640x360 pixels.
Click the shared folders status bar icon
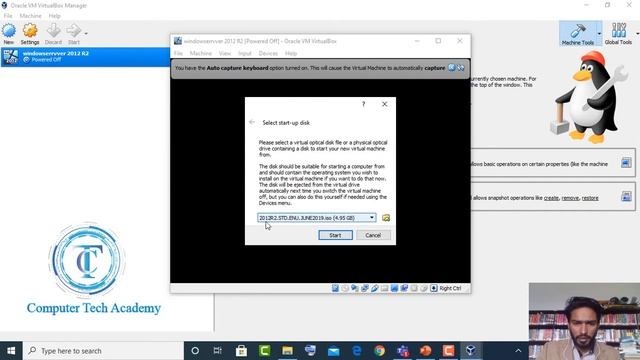tap(384, 288)
